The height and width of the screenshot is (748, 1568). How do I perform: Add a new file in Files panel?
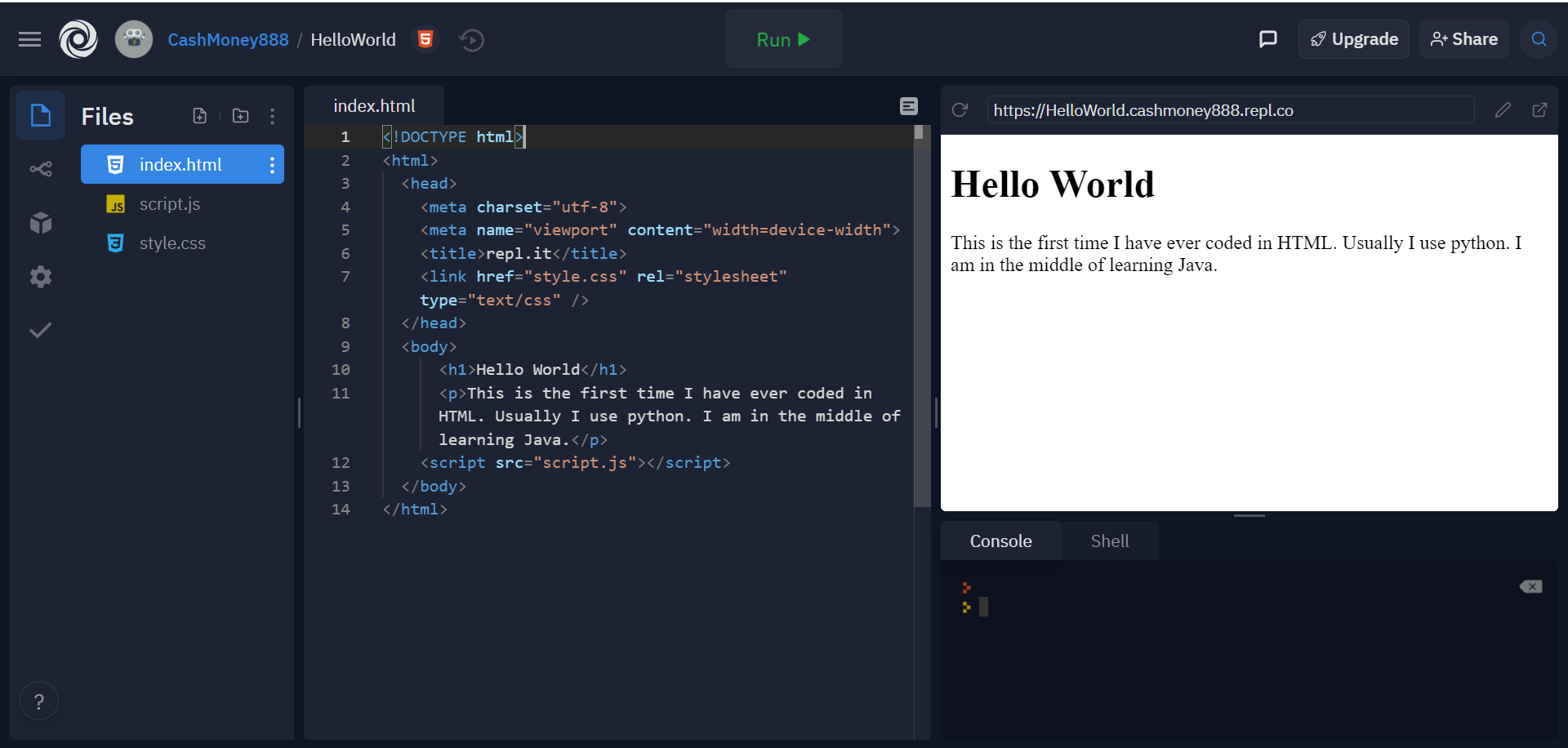tap(199, 116)
